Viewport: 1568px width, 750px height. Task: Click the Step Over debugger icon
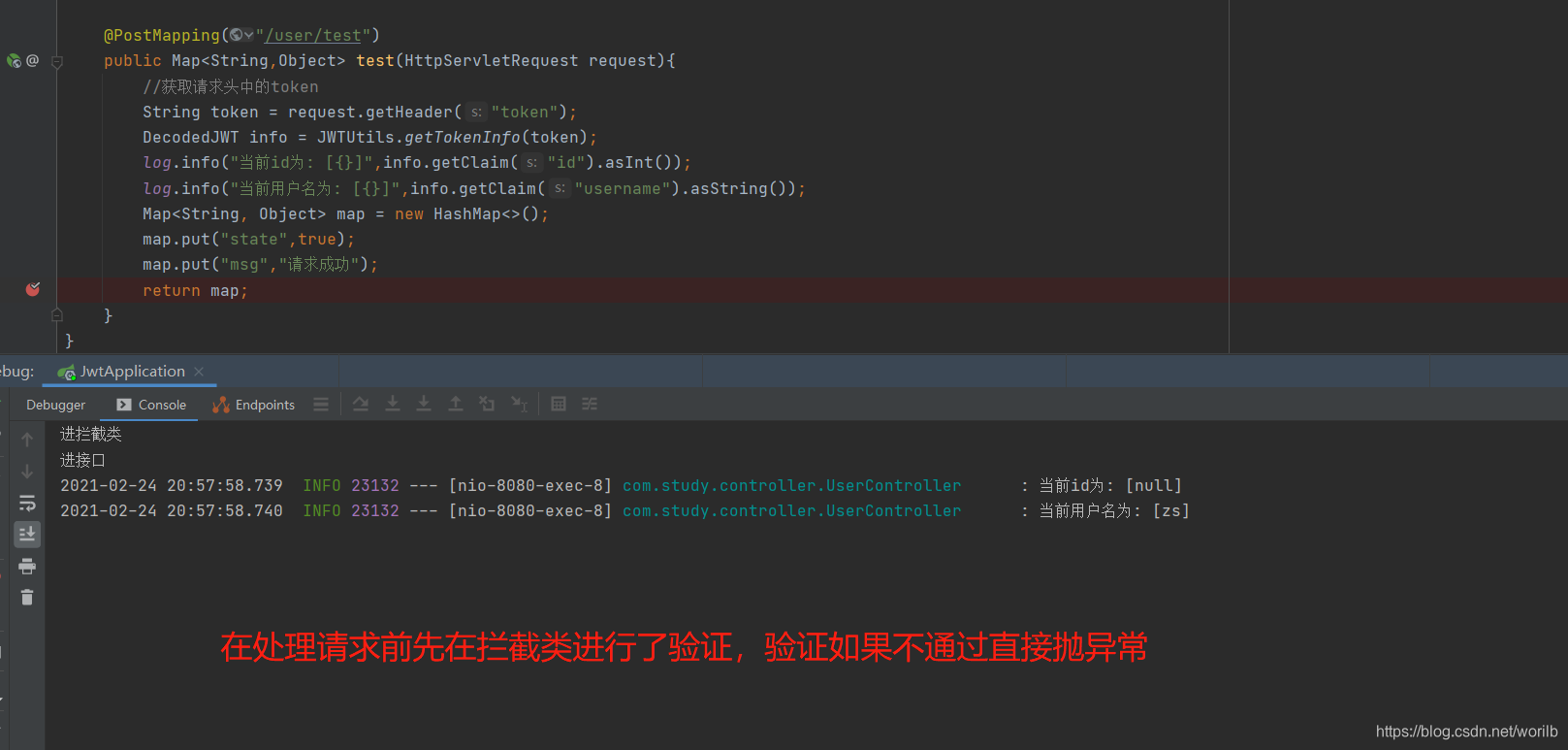pyautogui.click(x=361, y=405)
